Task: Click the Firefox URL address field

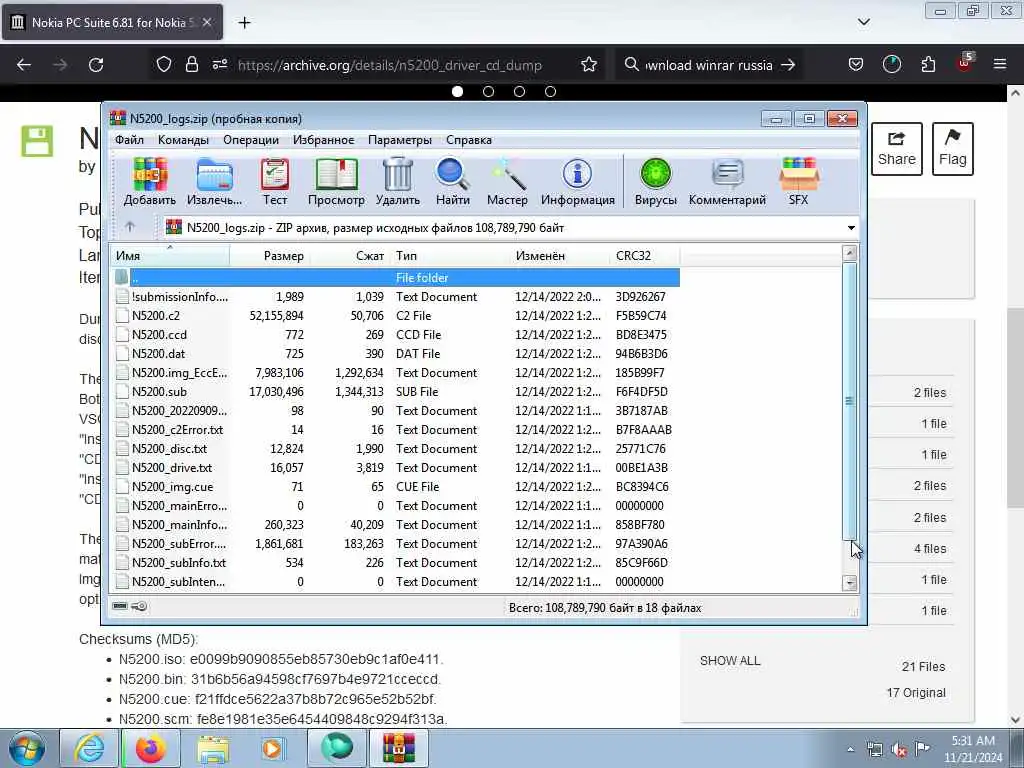Action: pyautogui.click(x=390, y=65)
